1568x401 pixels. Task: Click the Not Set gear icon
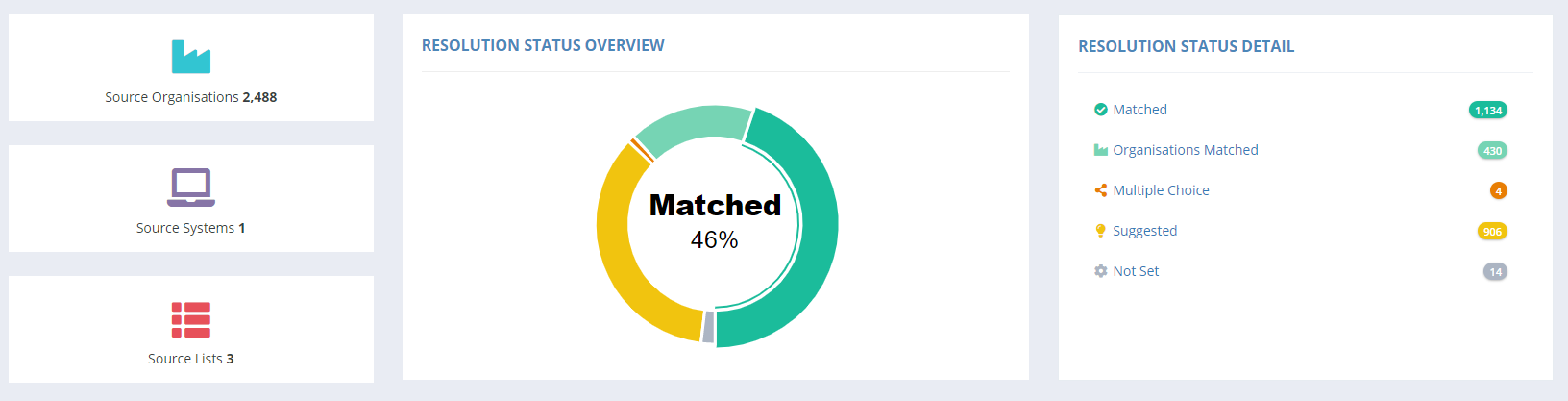[1100, 271]
